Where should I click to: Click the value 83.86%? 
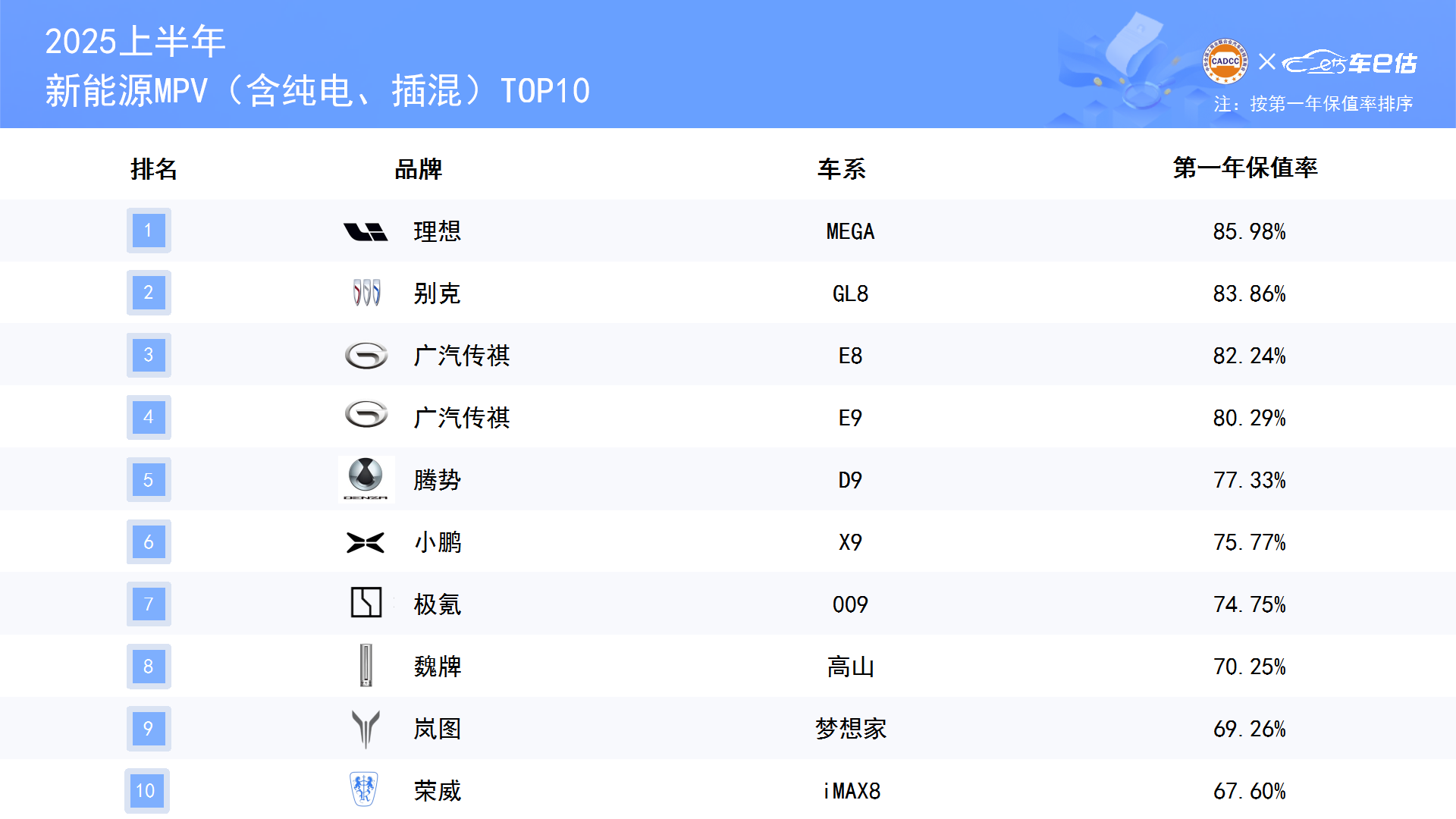[1249, 293]
